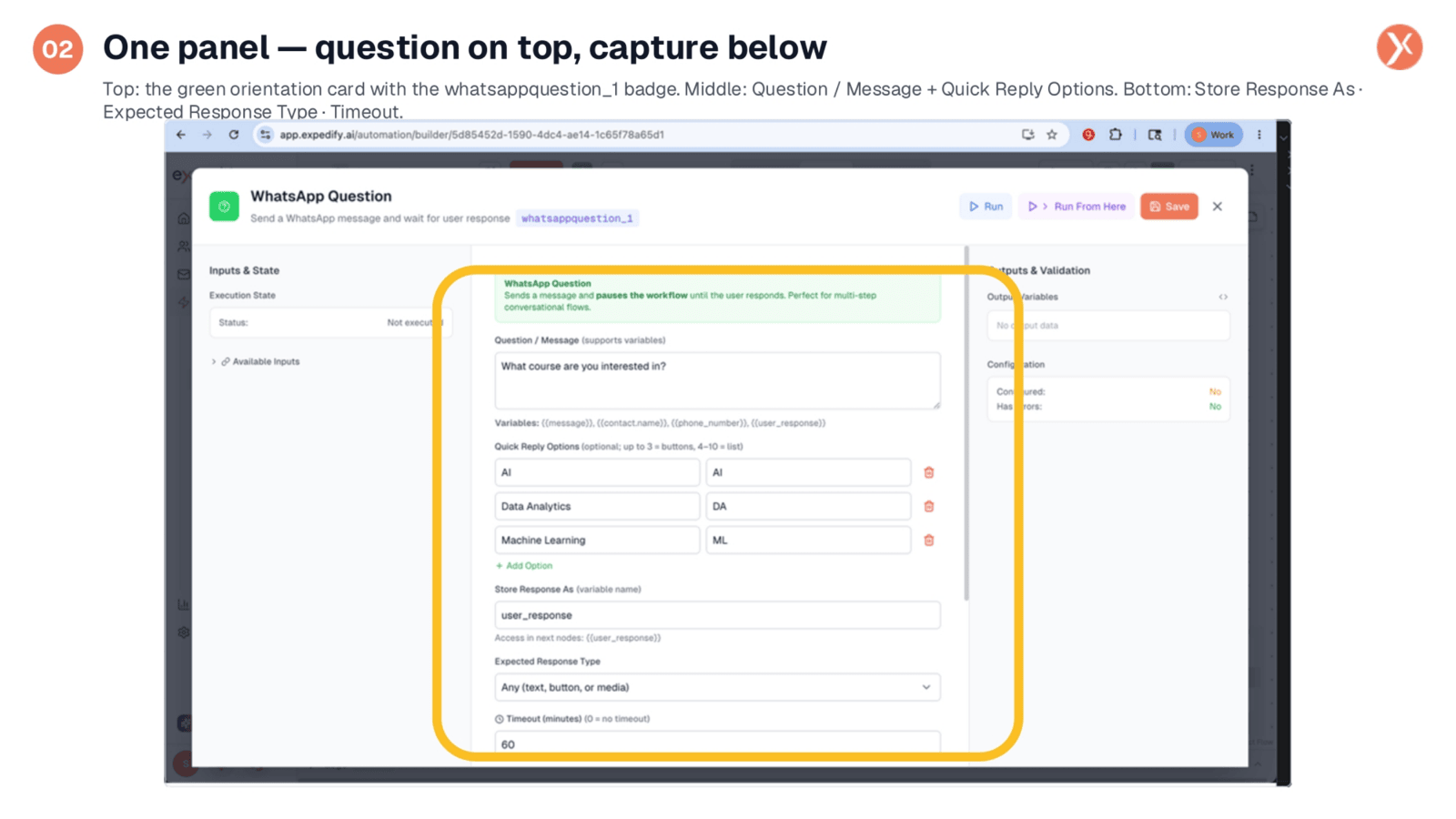
Task: Reload the page with the refresh icon
Action: pos(234,135)
